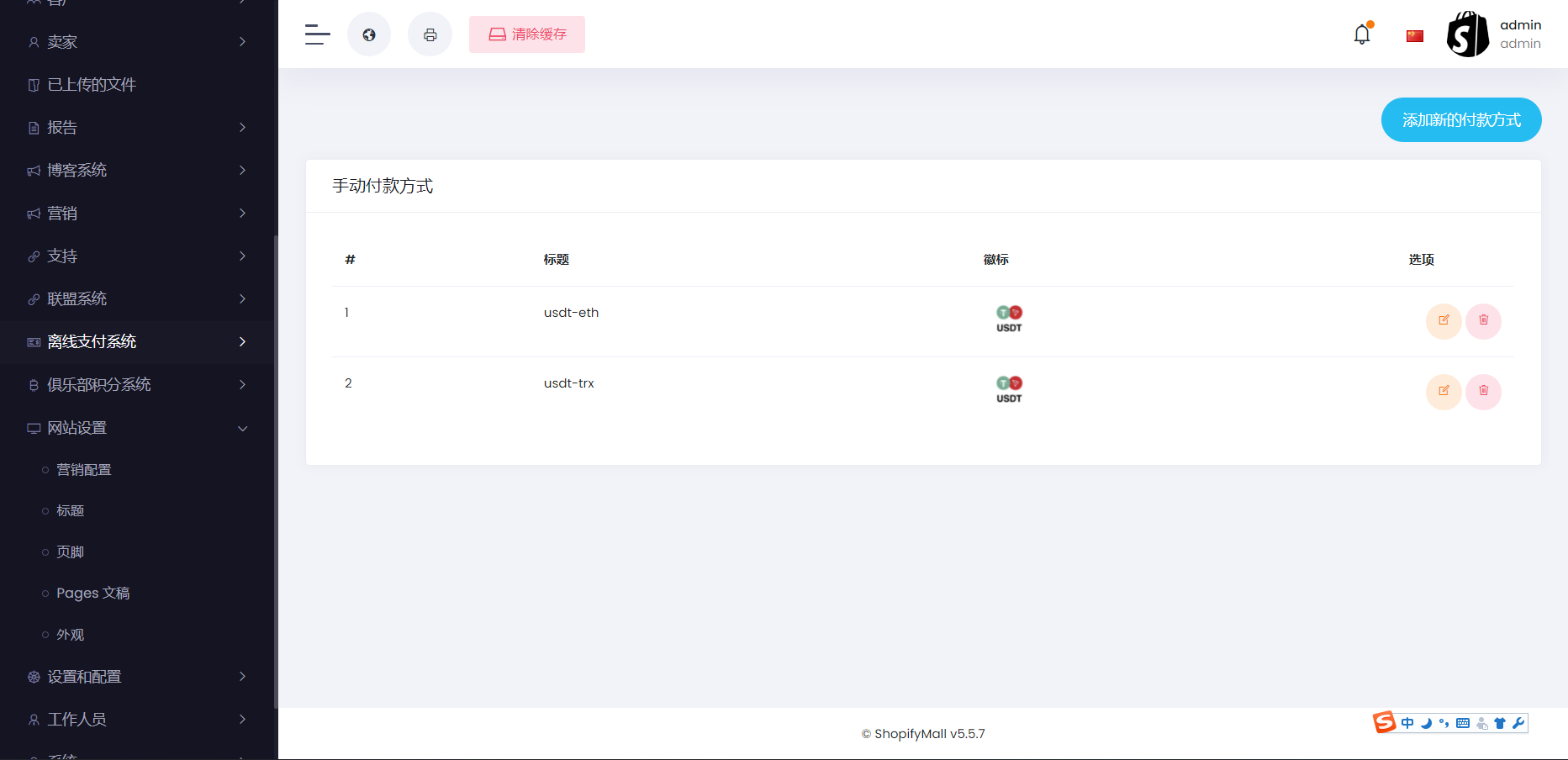Click the 报告 document icon
Image resolution: width=1568 pixels, height=760 pixels.
[34, 128]
